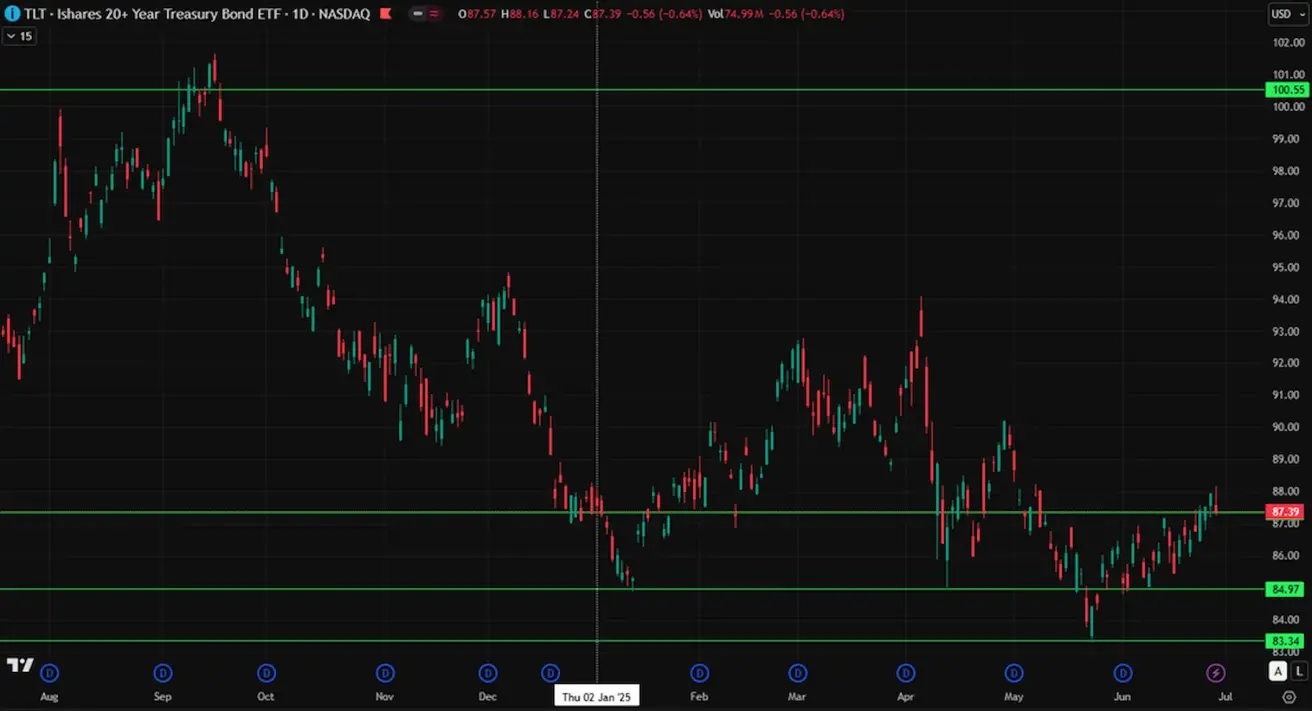Screen dimensions: 1312x711
Task: Click the dividend D marker above Sep
Action: [x=163, y=673]
